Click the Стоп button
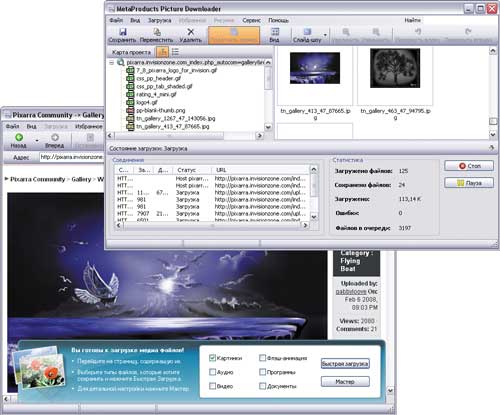This screenshot has width=500, height=415. click(469, 166)
